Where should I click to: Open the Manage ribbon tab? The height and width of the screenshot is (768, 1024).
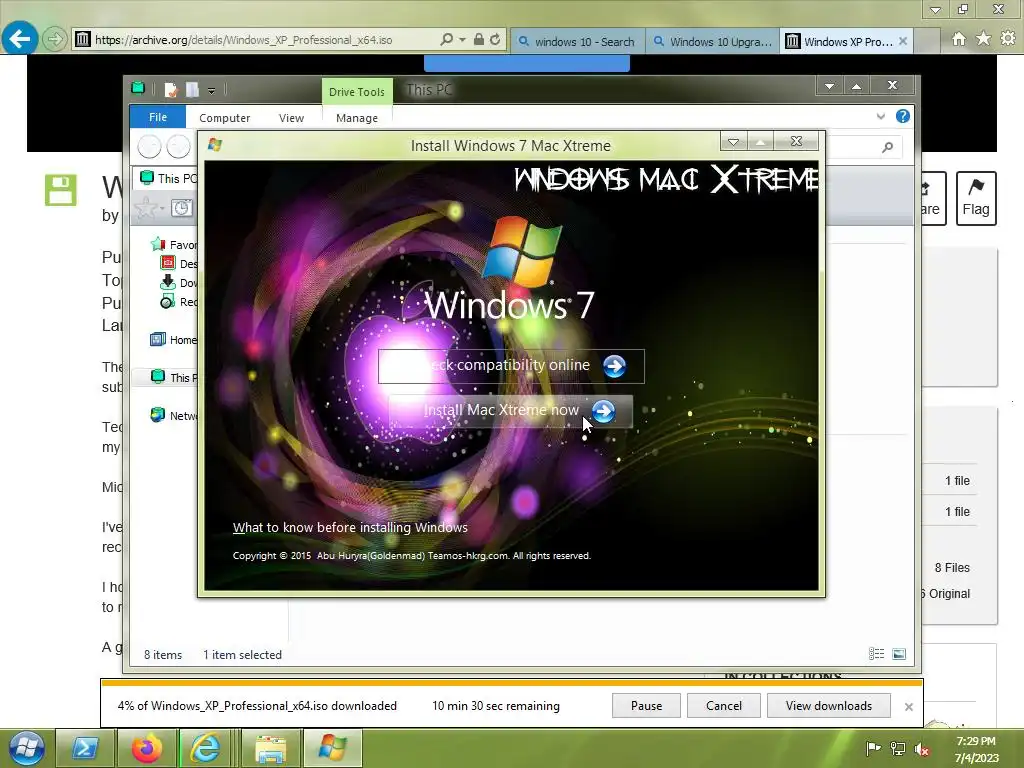click(x=357, y=118)
